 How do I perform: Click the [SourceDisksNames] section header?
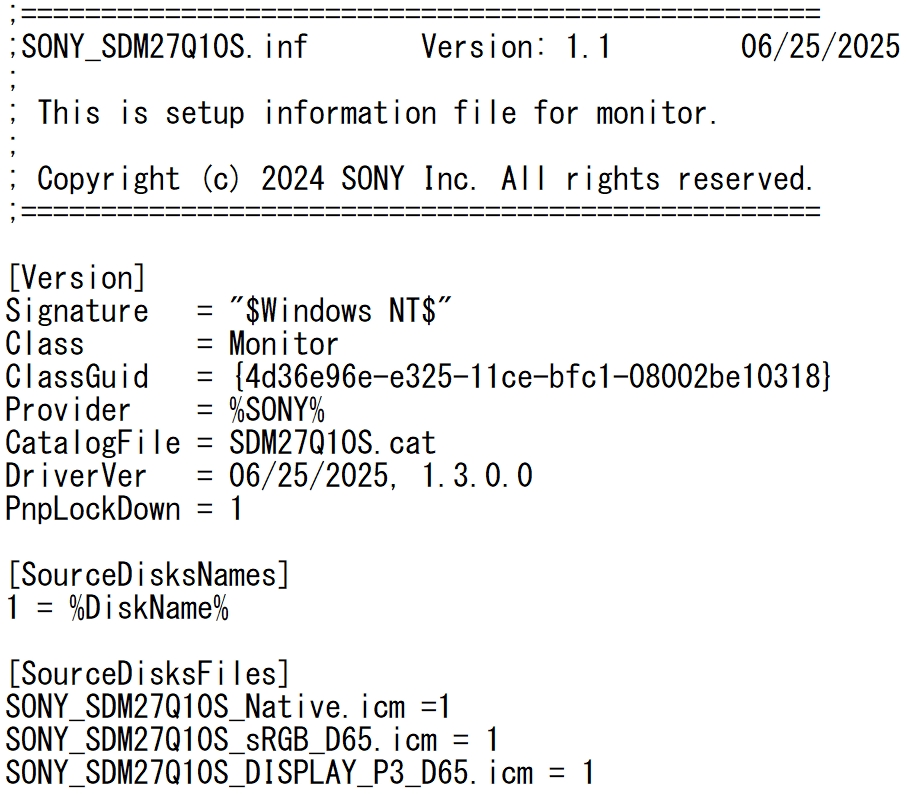pos(148,575)
